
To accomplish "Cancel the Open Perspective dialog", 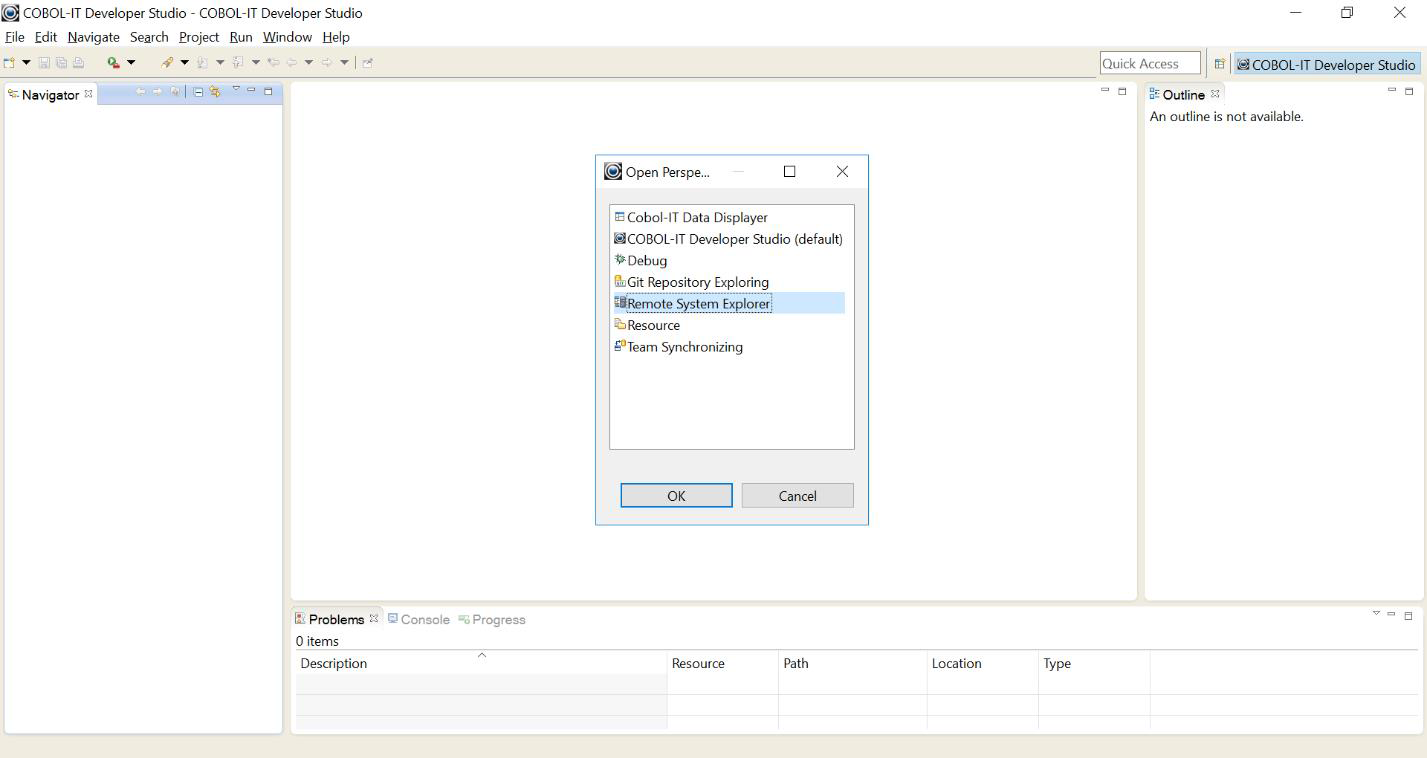I will (796, 495).
